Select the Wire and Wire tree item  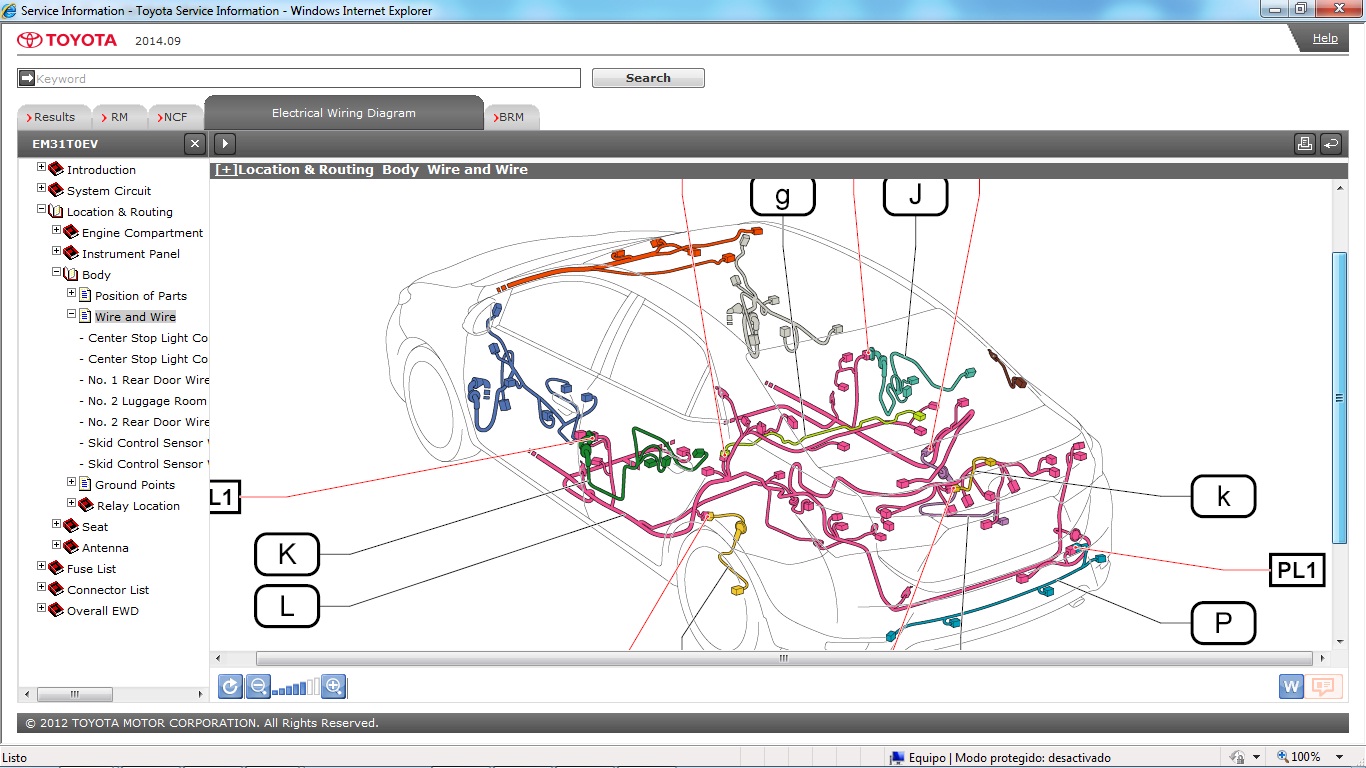pos(135,317)
